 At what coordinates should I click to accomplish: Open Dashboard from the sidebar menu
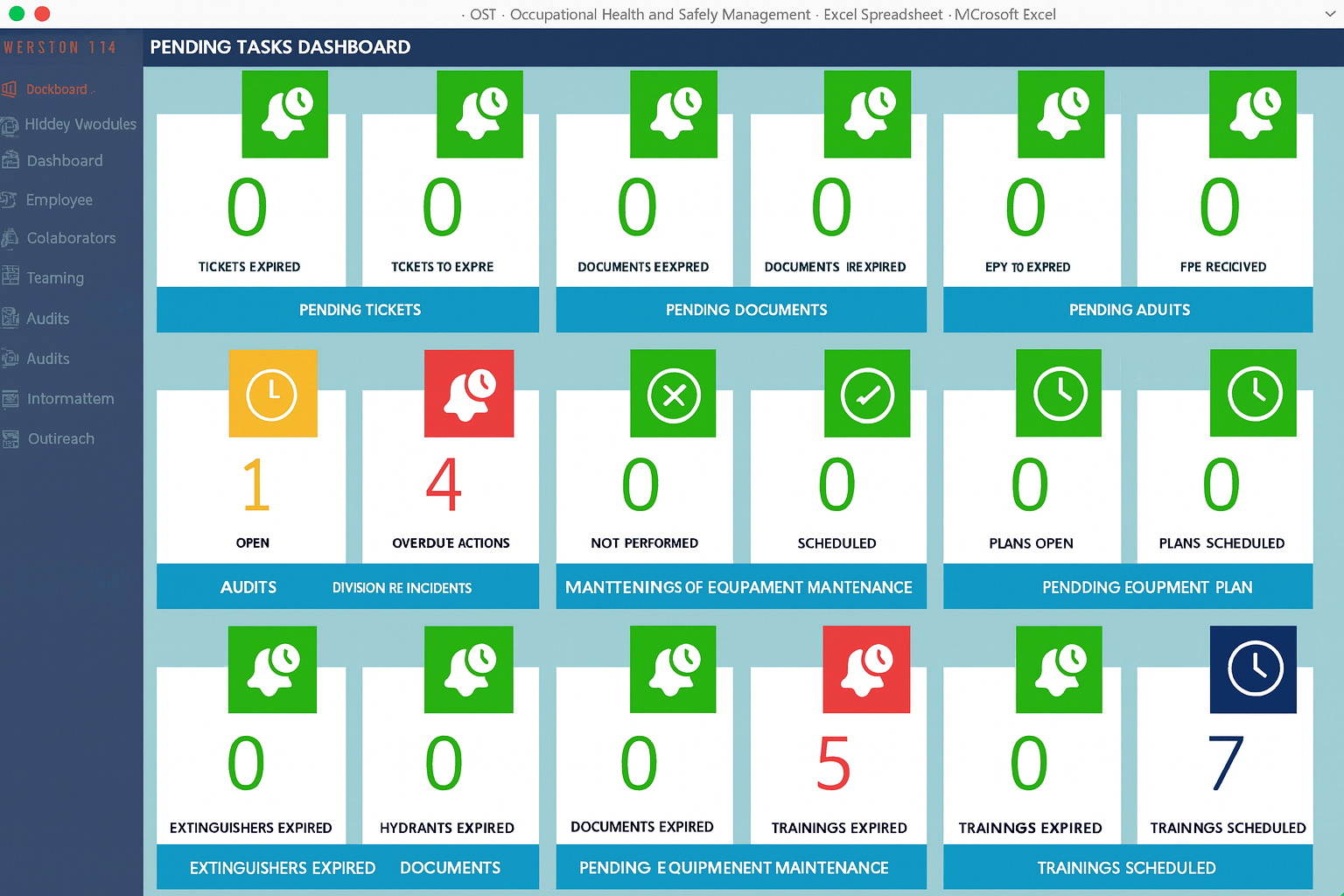click(64, 161)
